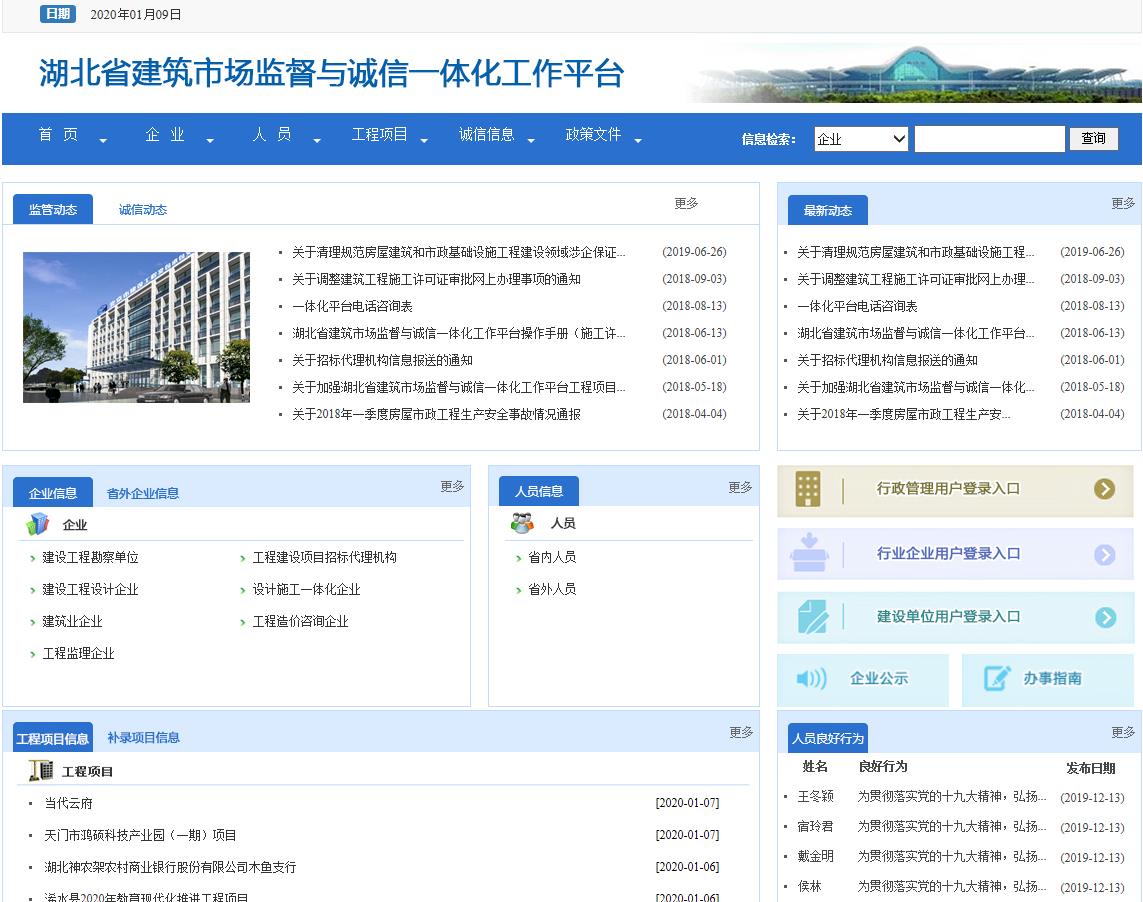Expand the 政策文件 navigation menu arrow
The height and width of the screenshot is (902, 1143).
point(638,141)
